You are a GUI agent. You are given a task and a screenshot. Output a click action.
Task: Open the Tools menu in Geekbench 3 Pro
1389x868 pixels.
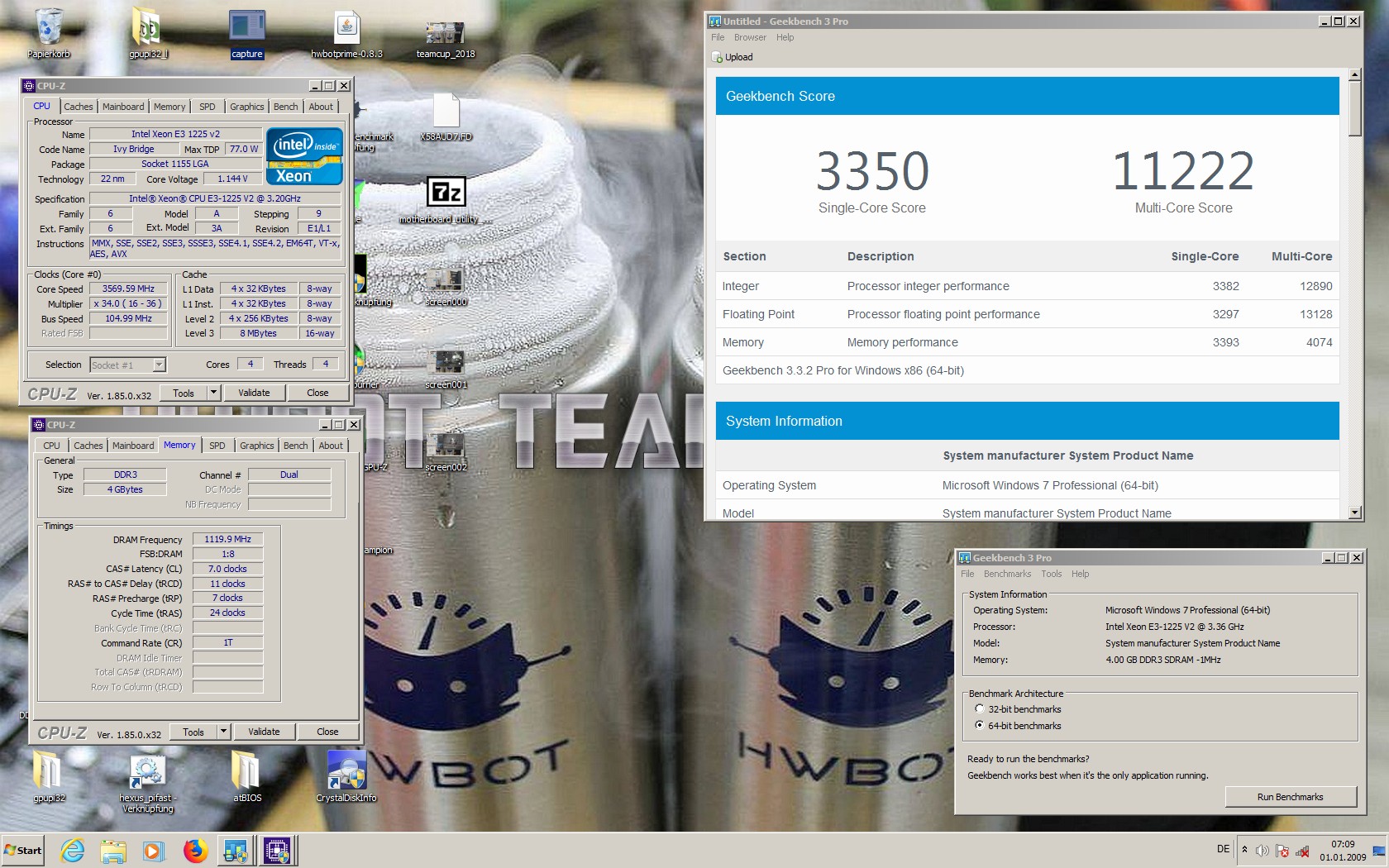(1051, 574)
